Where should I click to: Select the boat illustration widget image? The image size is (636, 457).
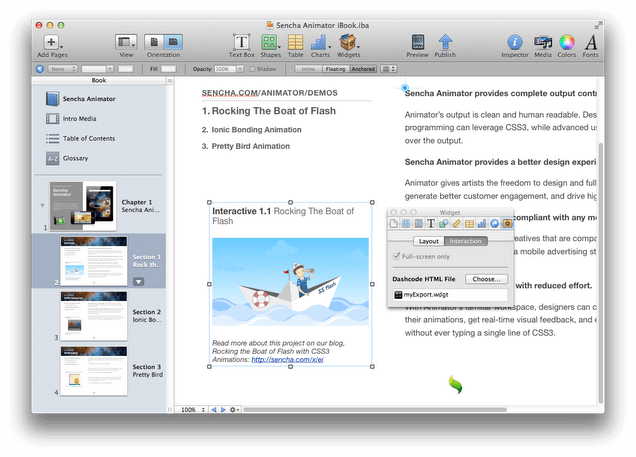290,281
